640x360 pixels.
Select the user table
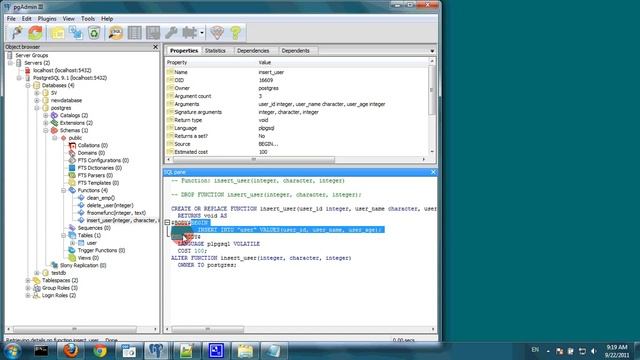coord(91,243)
